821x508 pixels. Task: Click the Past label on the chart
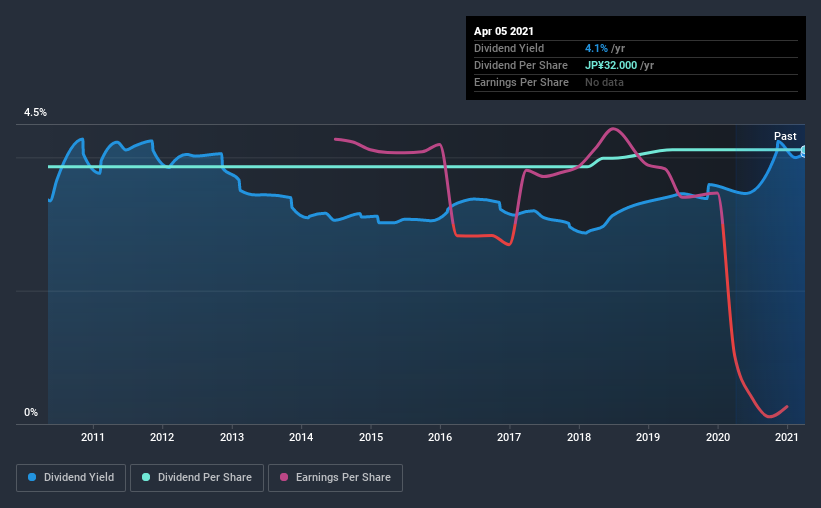[785, 136]
